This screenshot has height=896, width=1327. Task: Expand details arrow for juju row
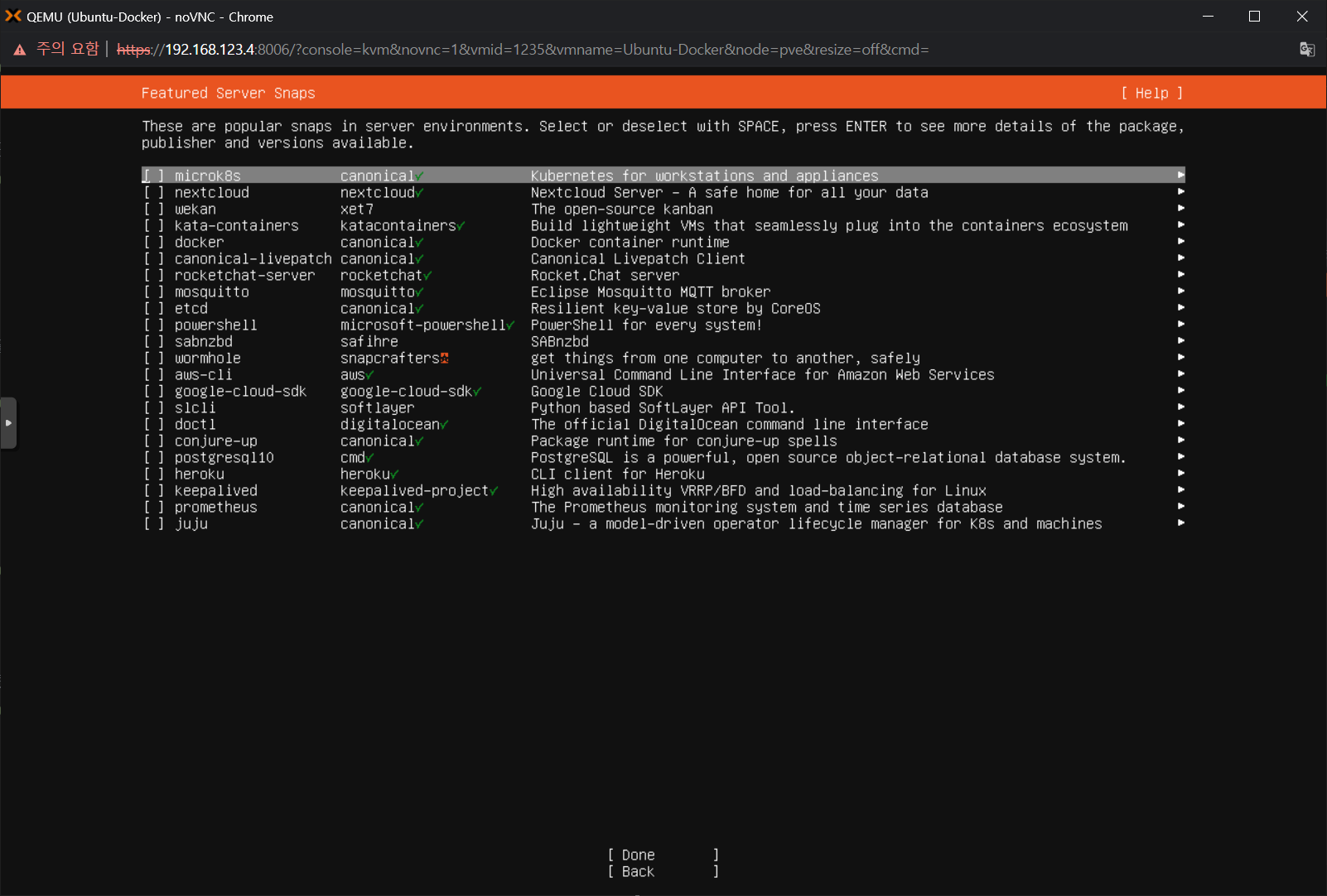click(1181, 523)
